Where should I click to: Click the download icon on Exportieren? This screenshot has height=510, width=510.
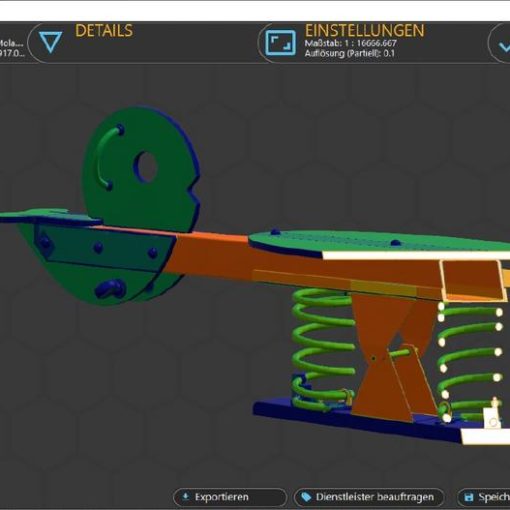pyautogui.click(x=186, y=497)
